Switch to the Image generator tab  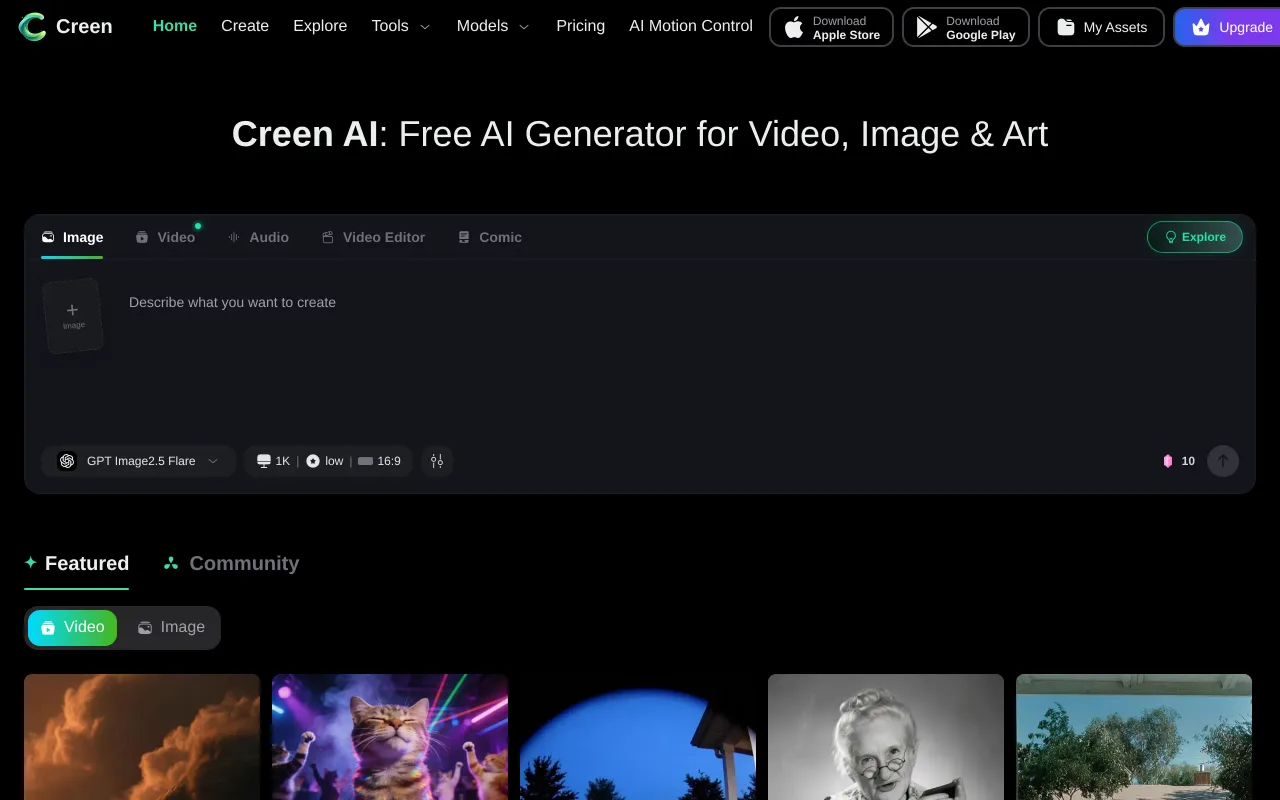72,237
